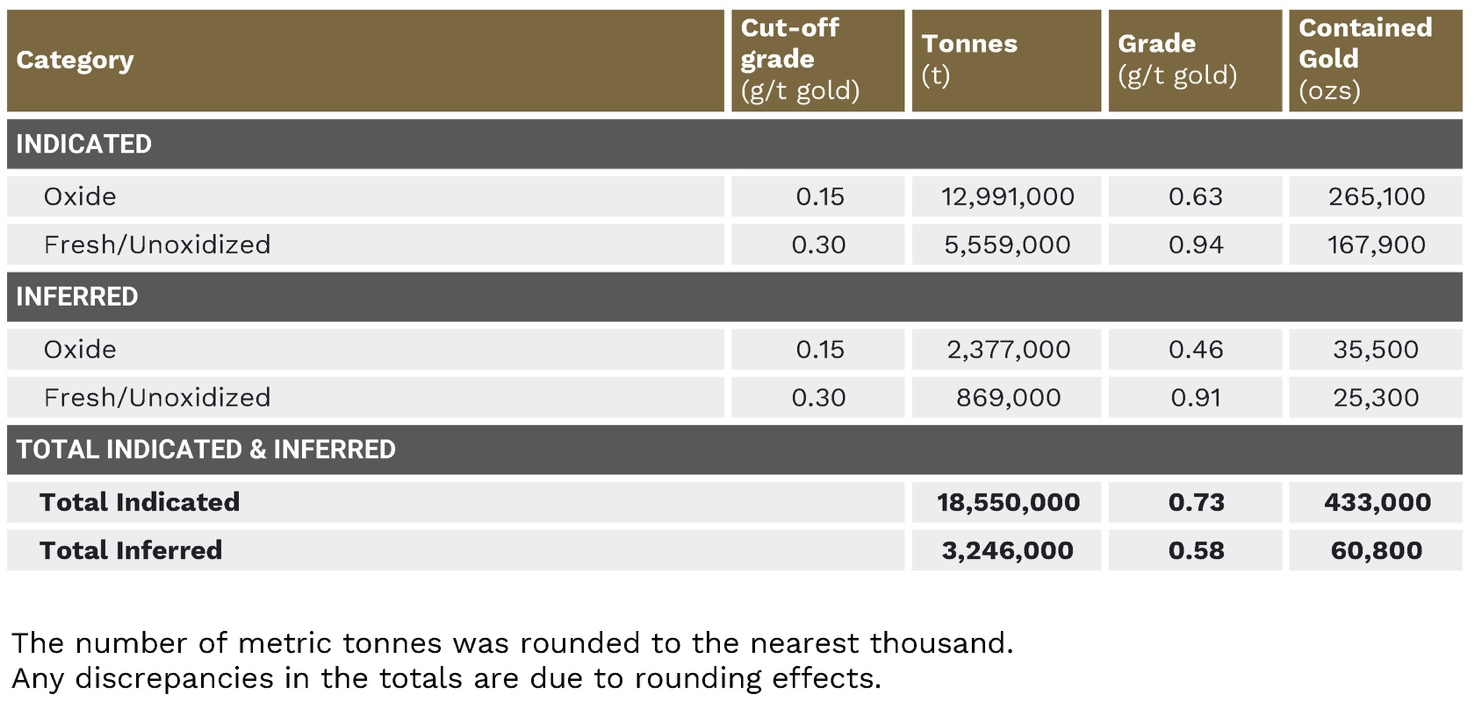Select the 0.94 grade cell

[1195, 245]
